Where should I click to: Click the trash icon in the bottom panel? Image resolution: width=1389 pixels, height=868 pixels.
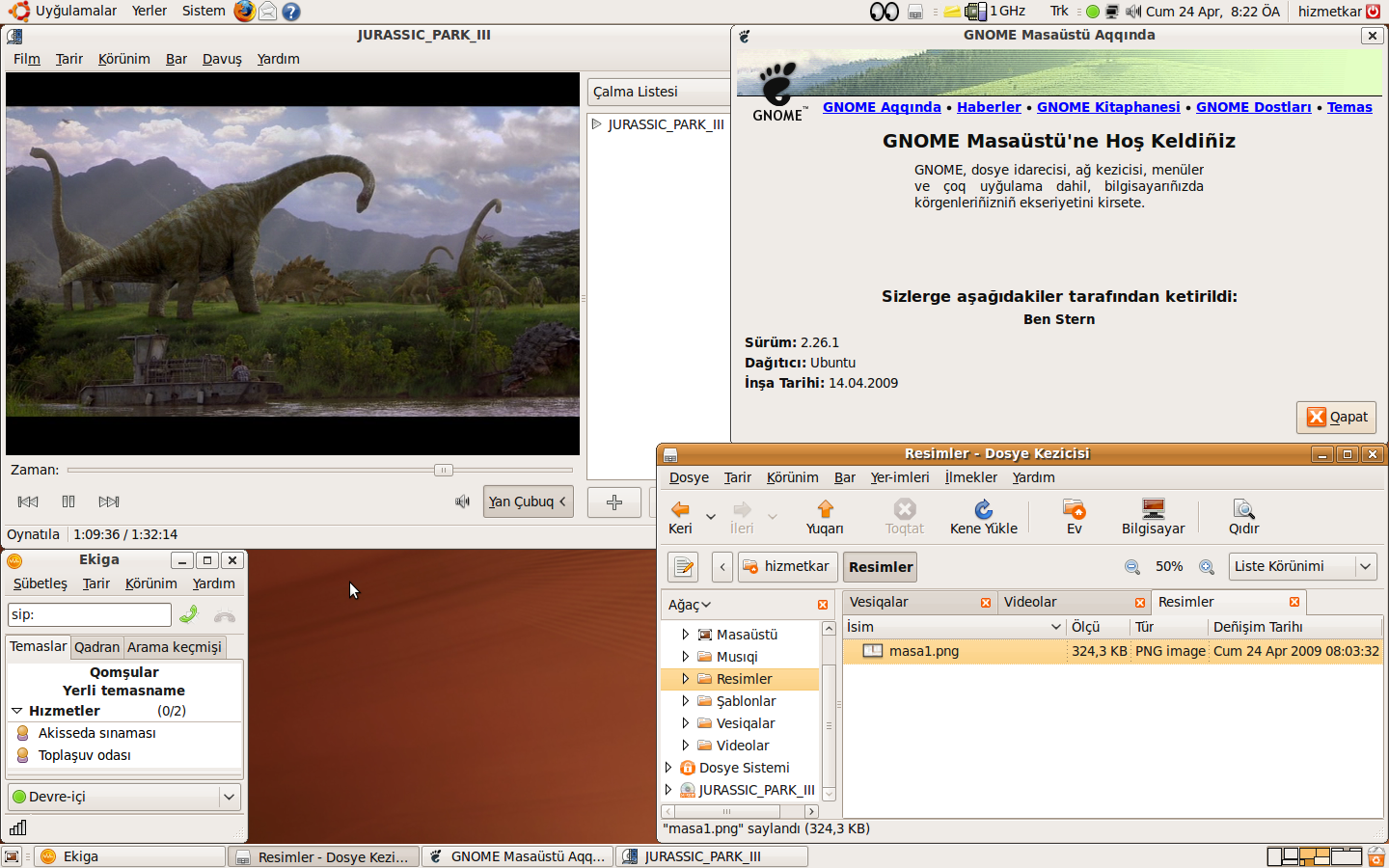(1376, 856)
